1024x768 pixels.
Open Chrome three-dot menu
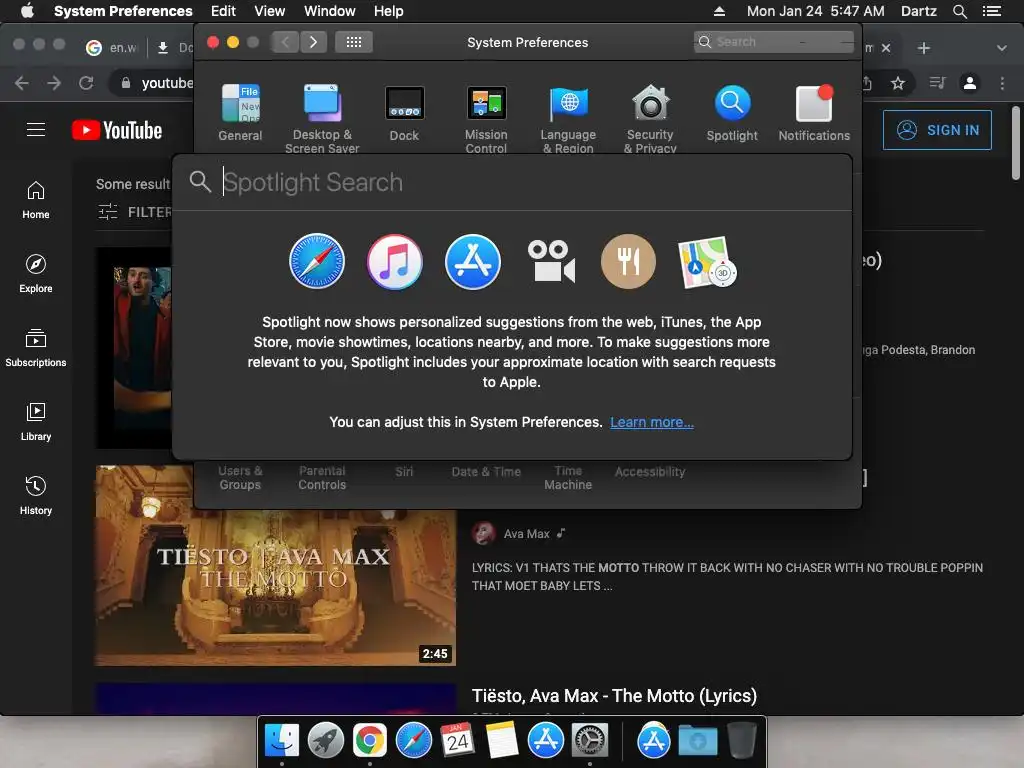pos(1002,83)
